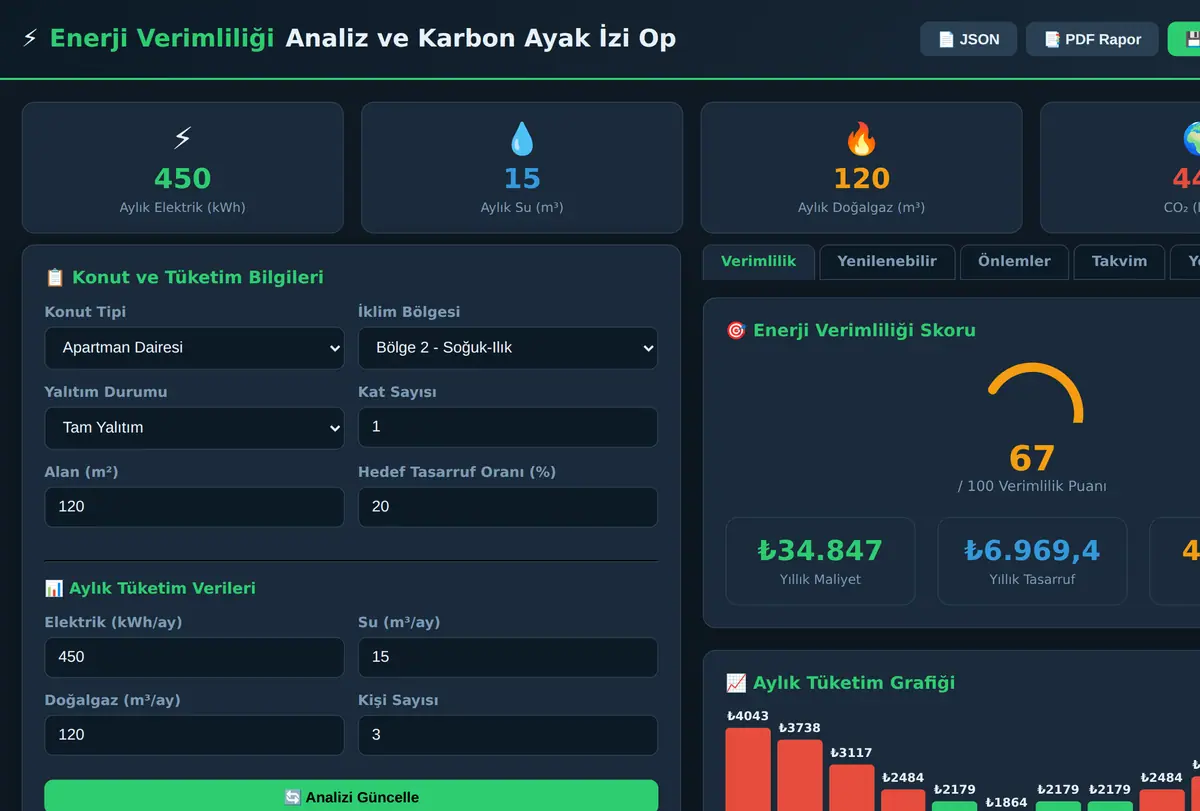Focus the Kat Sayısı input field
The width and height of the screenshot is (1200, 811).
[x=508, y=427]
